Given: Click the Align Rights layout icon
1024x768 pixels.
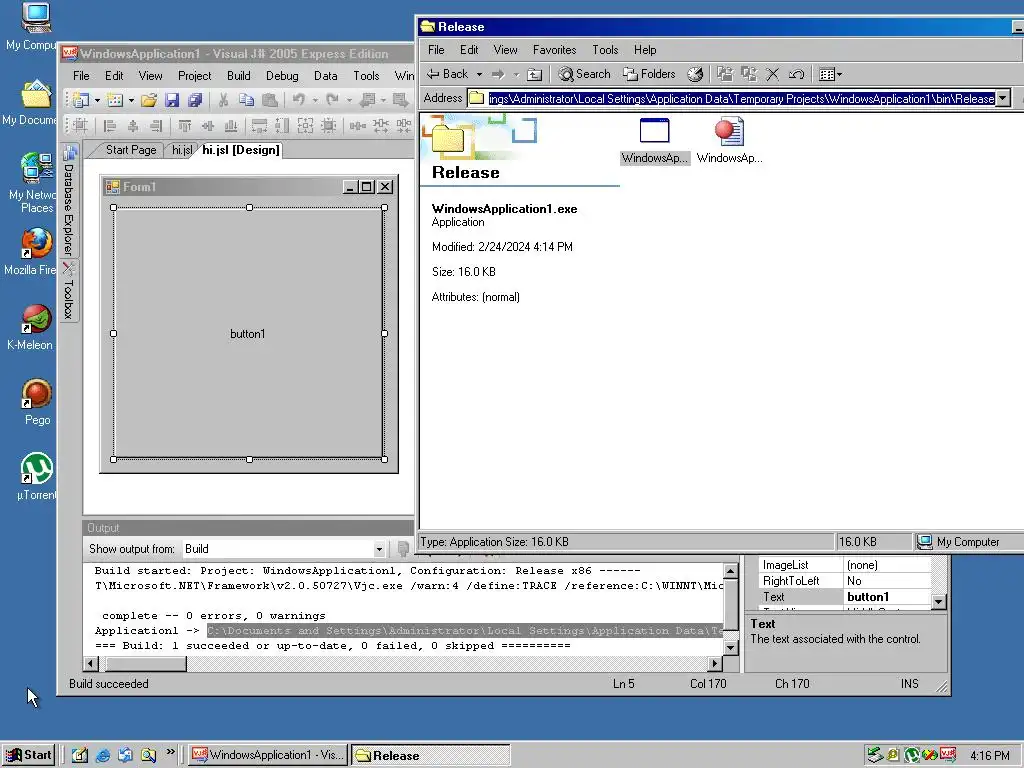Looking at the screenshot, I should (x=155, y=125).
